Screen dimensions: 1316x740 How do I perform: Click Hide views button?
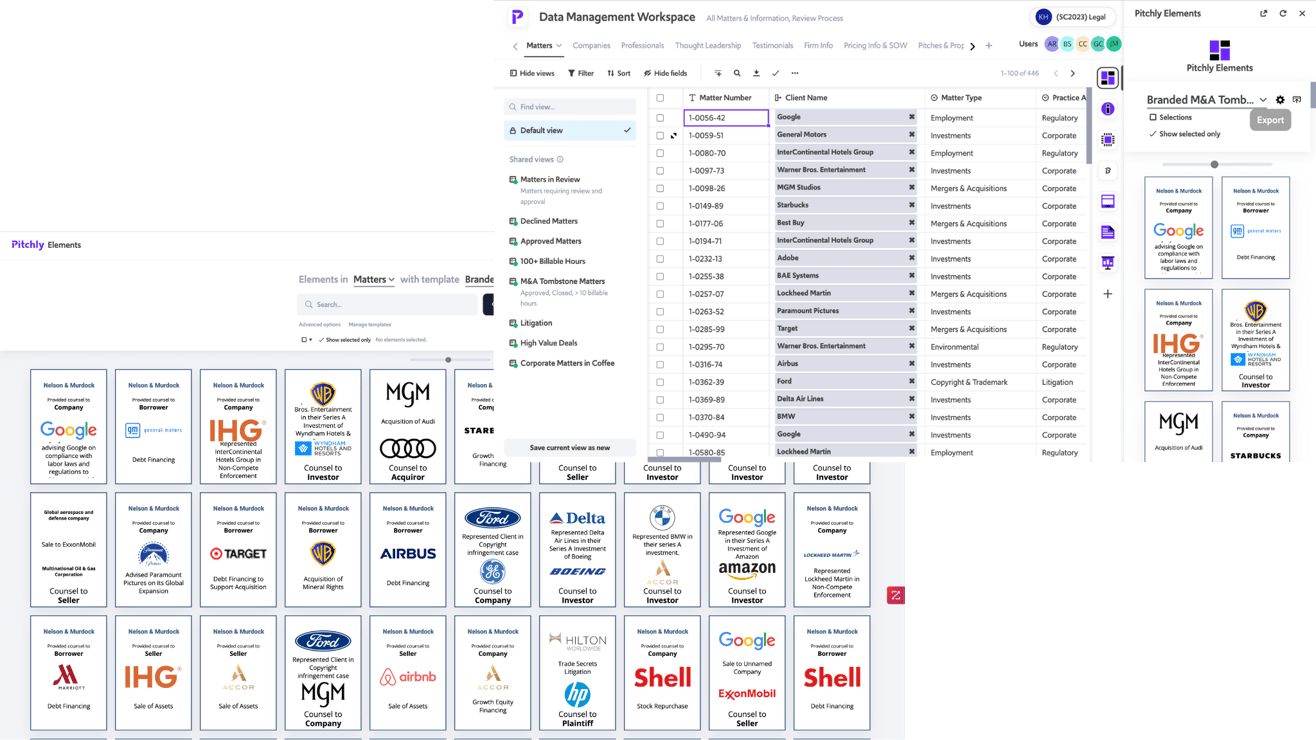click(532, 73)
